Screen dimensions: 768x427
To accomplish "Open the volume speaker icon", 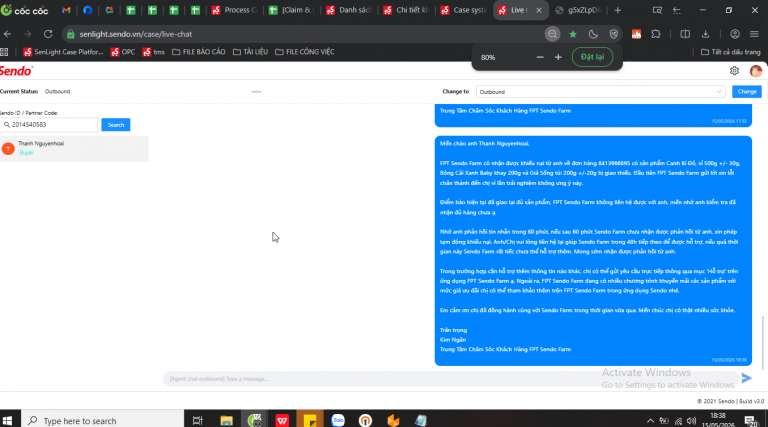I will [692, 421].
